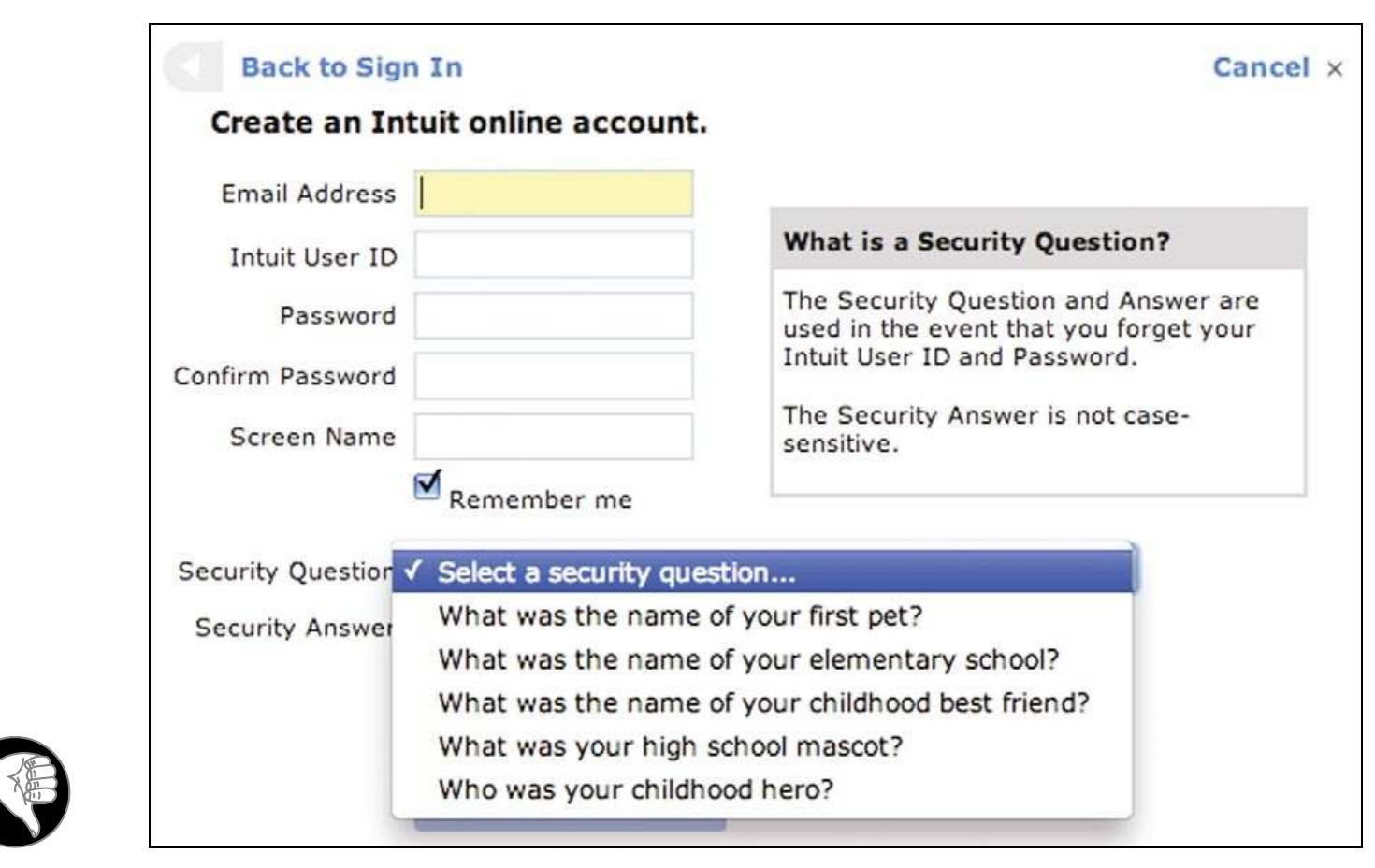This screenshot has height=868, width=1375.
Task: Toggle the Remember me checkbox
Action: coord(427,485)
